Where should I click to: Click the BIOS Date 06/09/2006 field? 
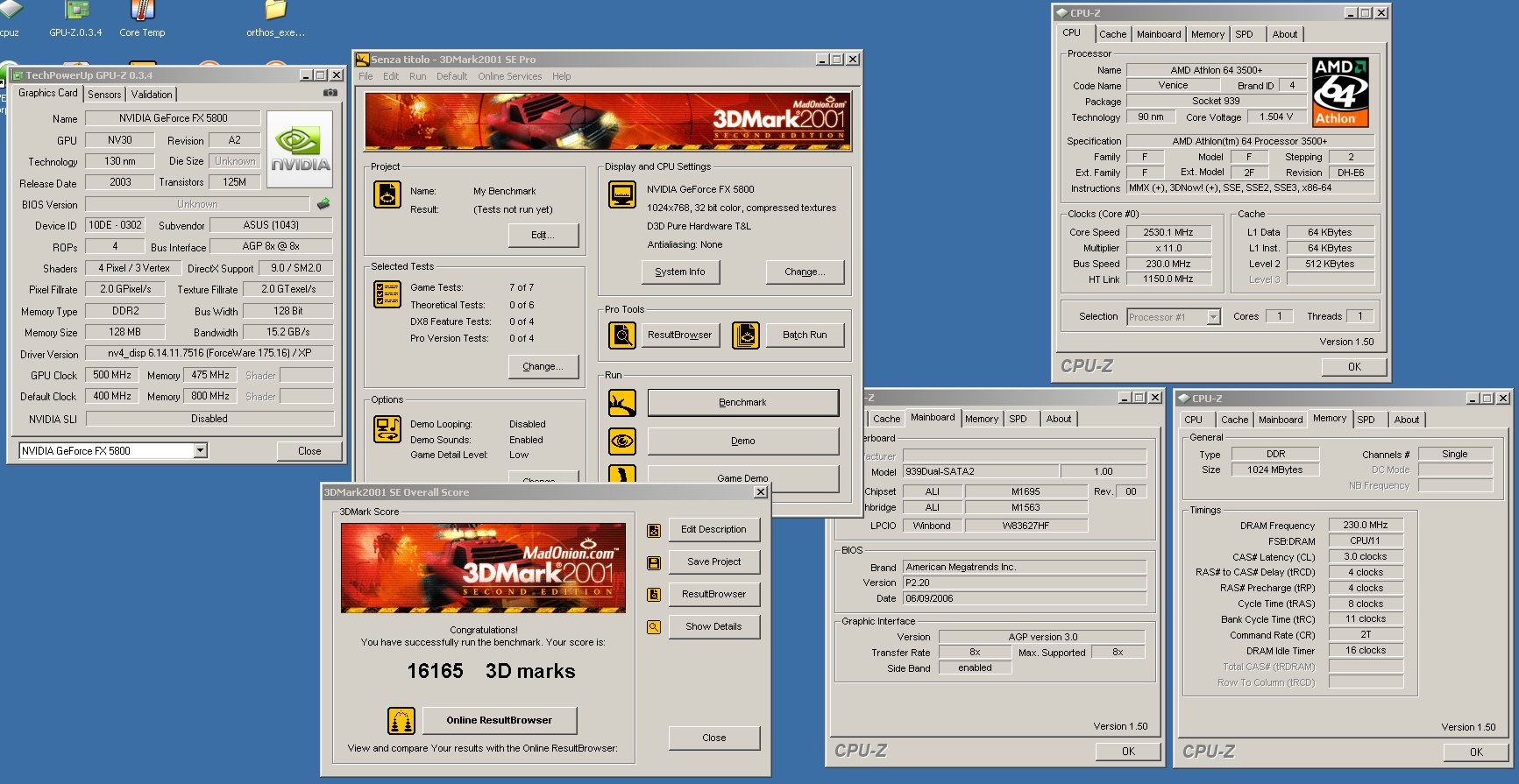pos(1026,598)
